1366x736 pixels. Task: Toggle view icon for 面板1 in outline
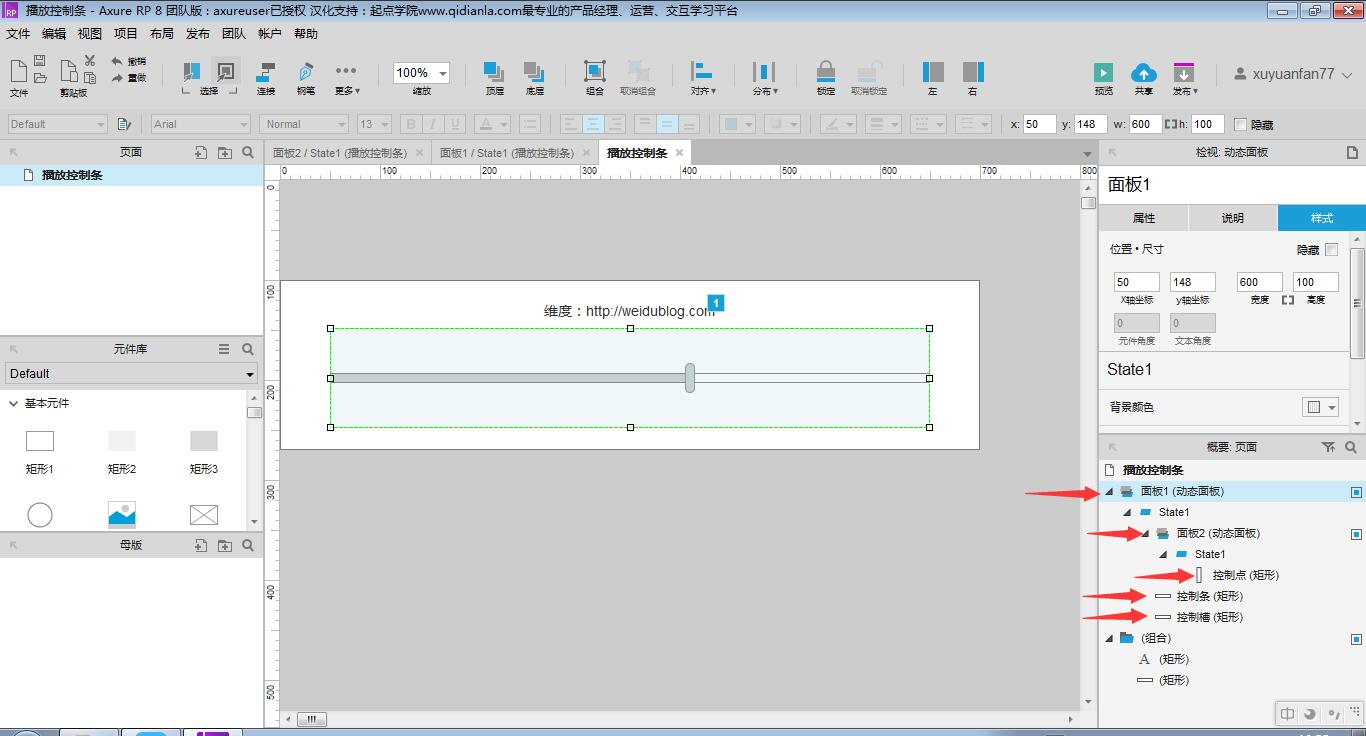point(1357,492)
